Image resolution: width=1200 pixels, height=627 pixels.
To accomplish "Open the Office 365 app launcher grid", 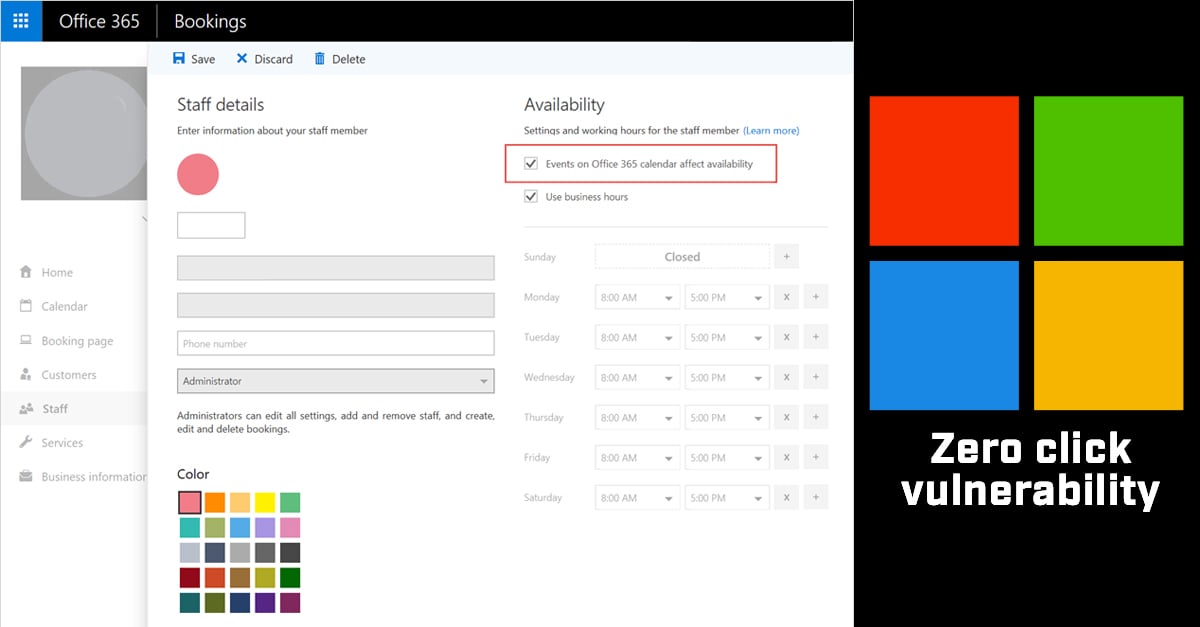I will click(x=21, y=20).
